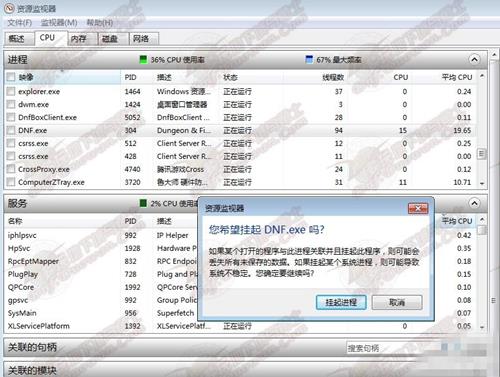Confirm with the 挂起进程 button
The image size is (500, 377).
tap(341, 302)
